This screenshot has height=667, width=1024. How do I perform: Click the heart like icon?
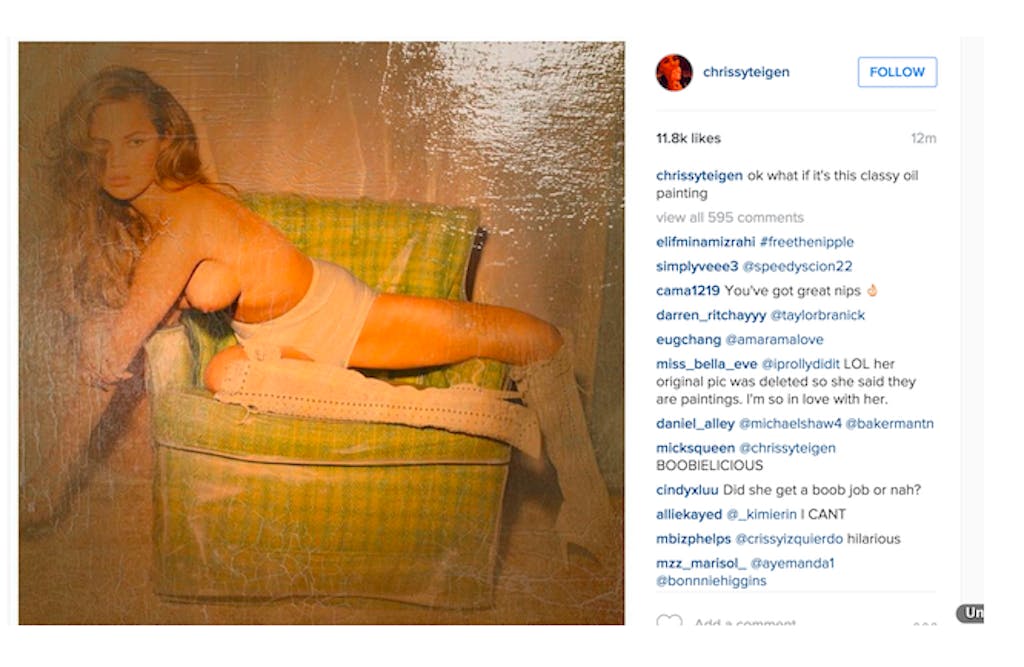point(669,620)
